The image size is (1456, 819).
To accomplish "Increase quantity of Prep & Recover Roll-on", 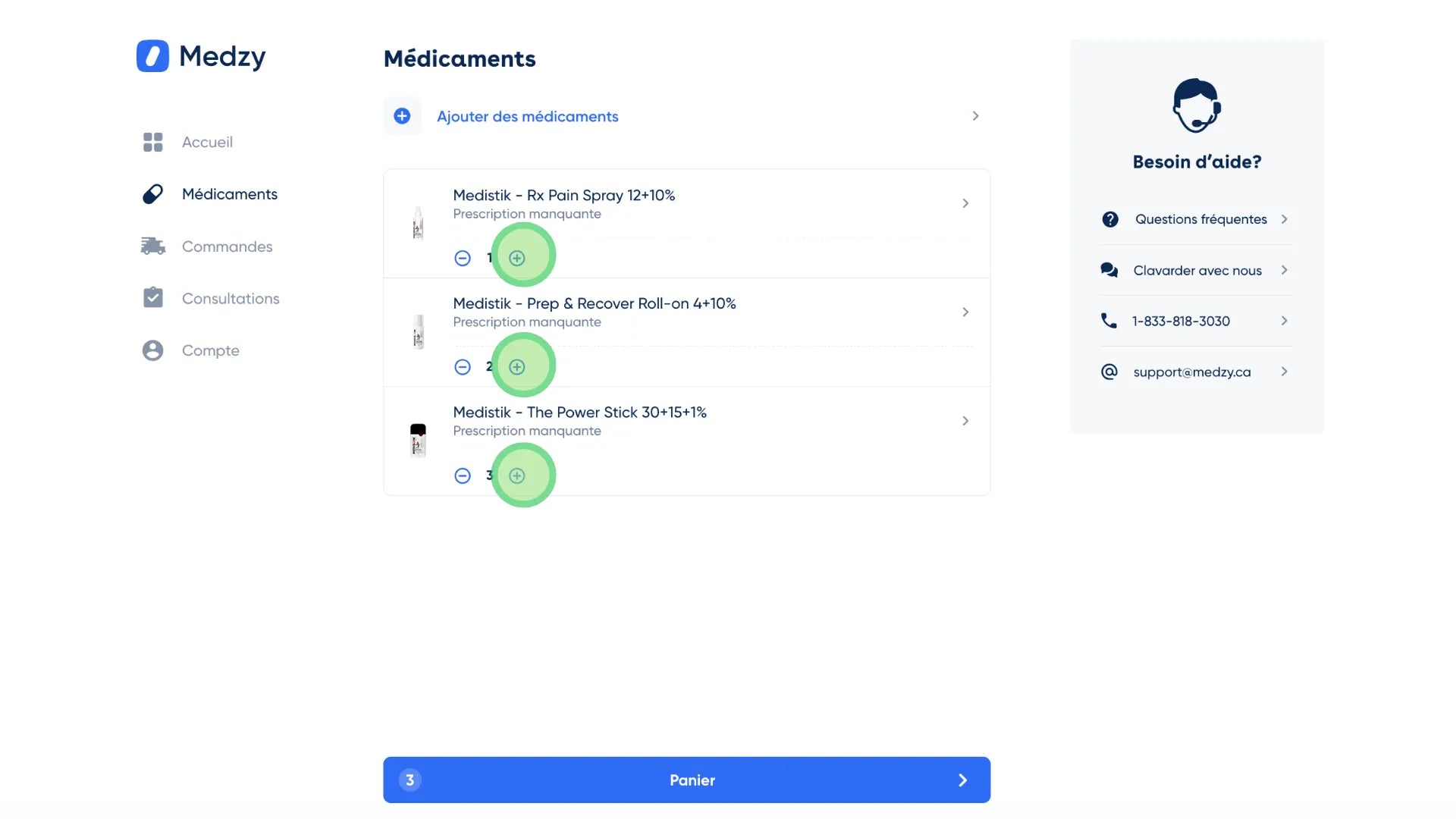I will point(517,367).
